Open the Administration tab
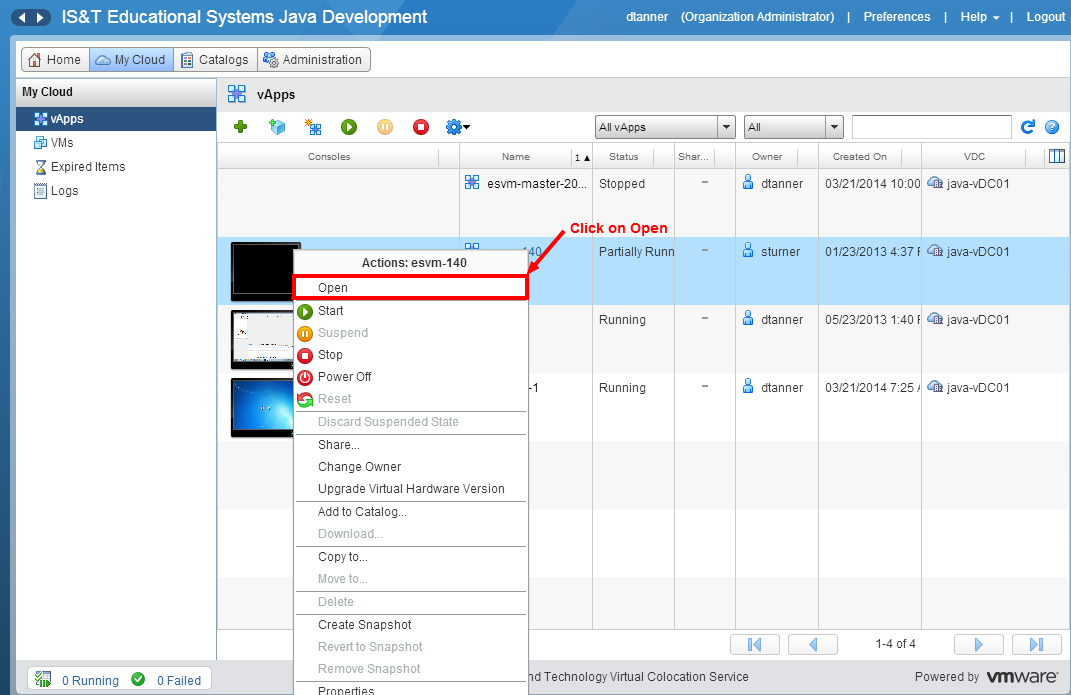Image resolution: width=1071 pixels, height=695 pixels. (x=314, y=60)
